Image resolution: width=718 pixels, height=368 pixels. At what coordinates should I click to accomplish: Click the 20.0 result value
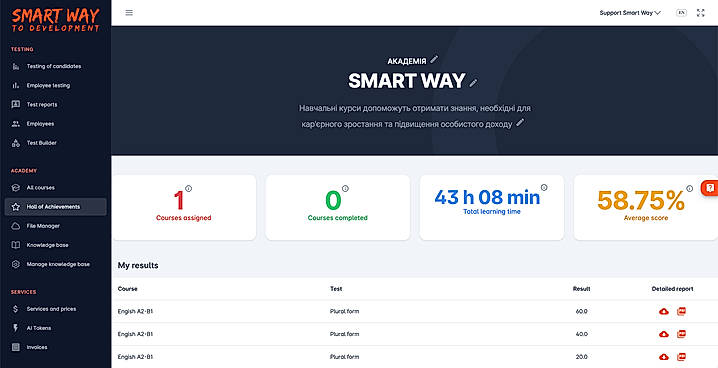(582, 357)
